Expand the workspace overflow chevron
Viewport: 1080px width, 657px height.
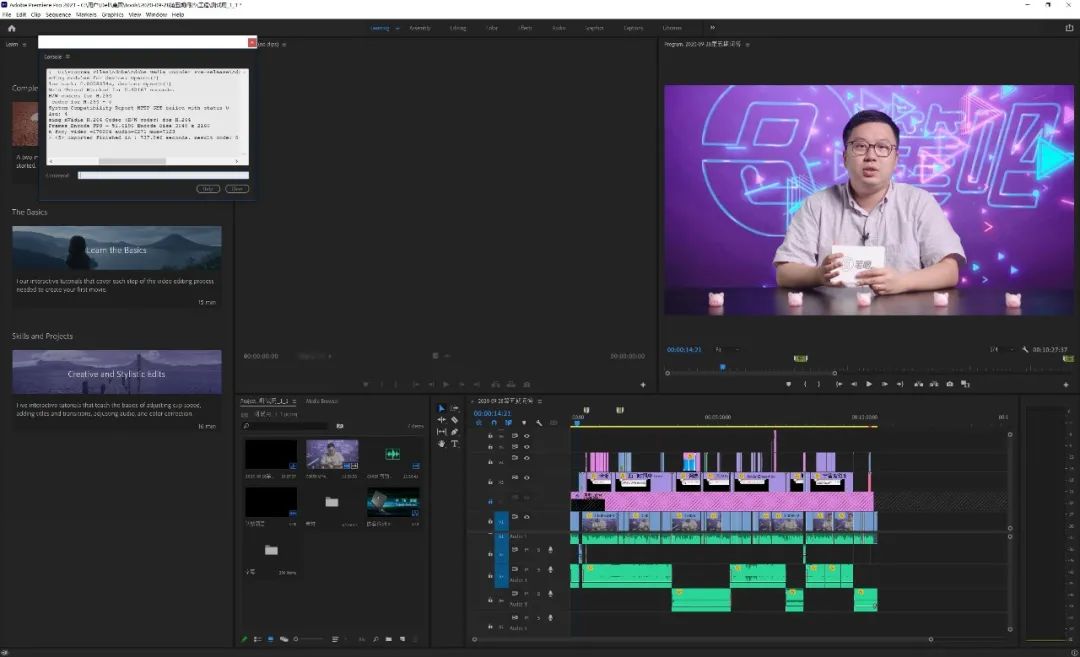coord(713,28)
